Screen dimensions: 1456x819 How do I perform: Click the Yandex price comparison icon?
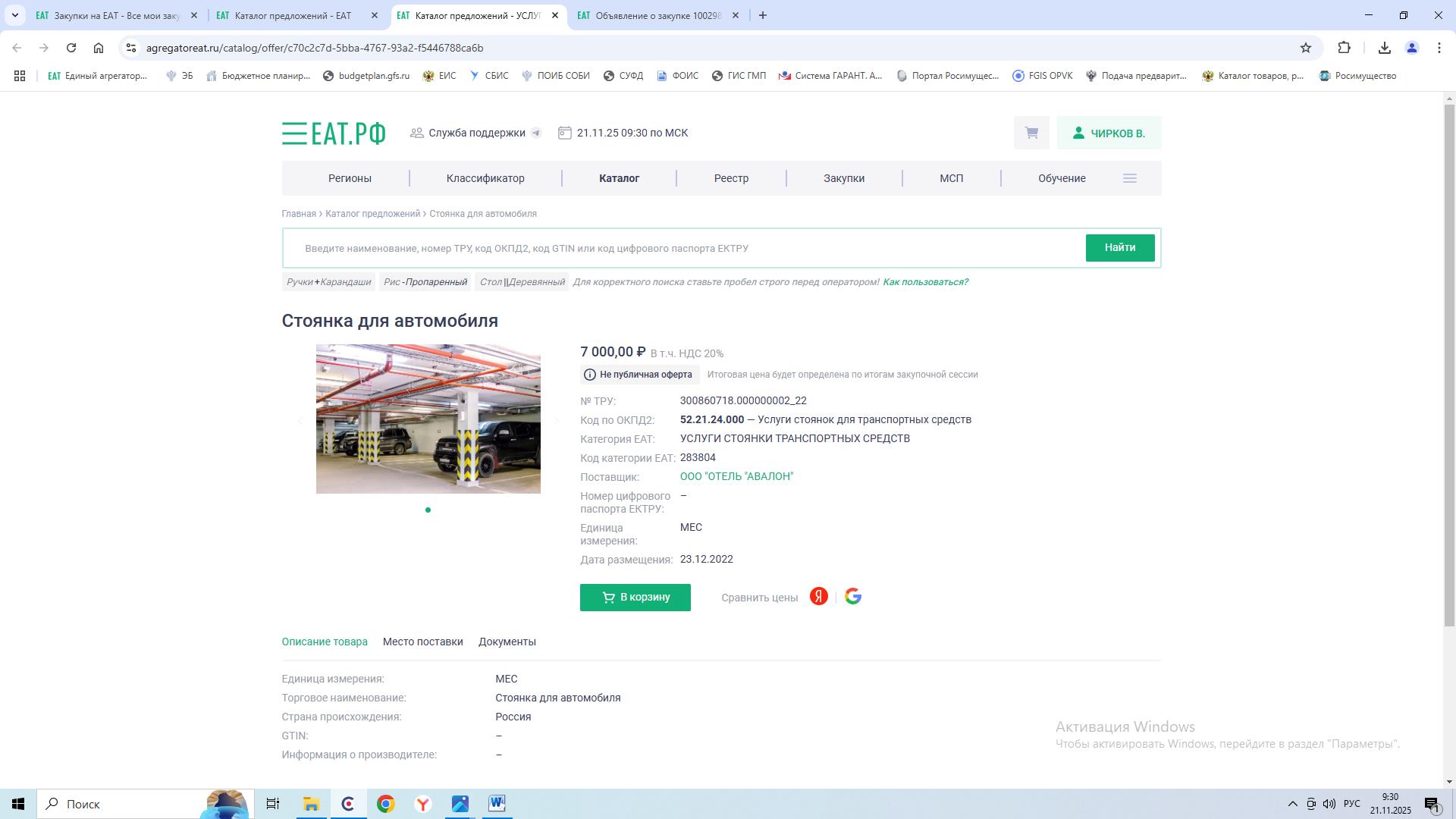pos(818,597)
